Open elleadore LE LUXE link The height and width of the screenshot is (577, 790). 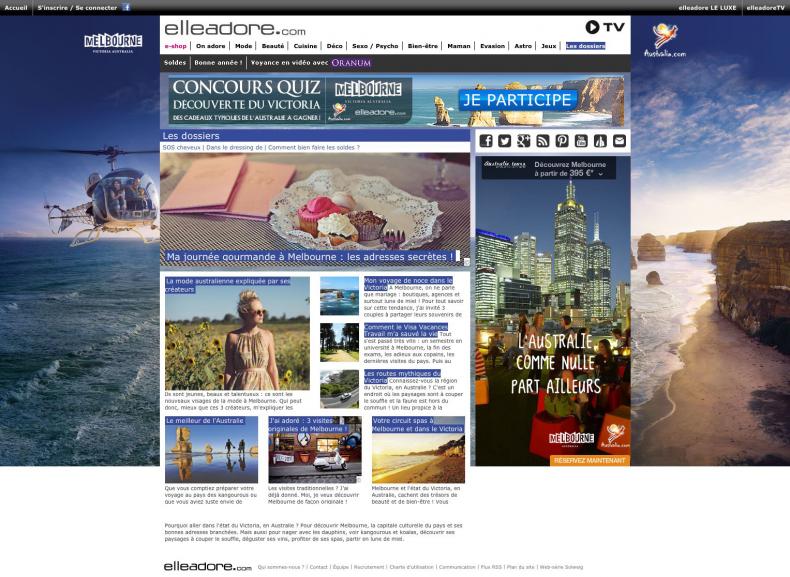tap(707, 8)
